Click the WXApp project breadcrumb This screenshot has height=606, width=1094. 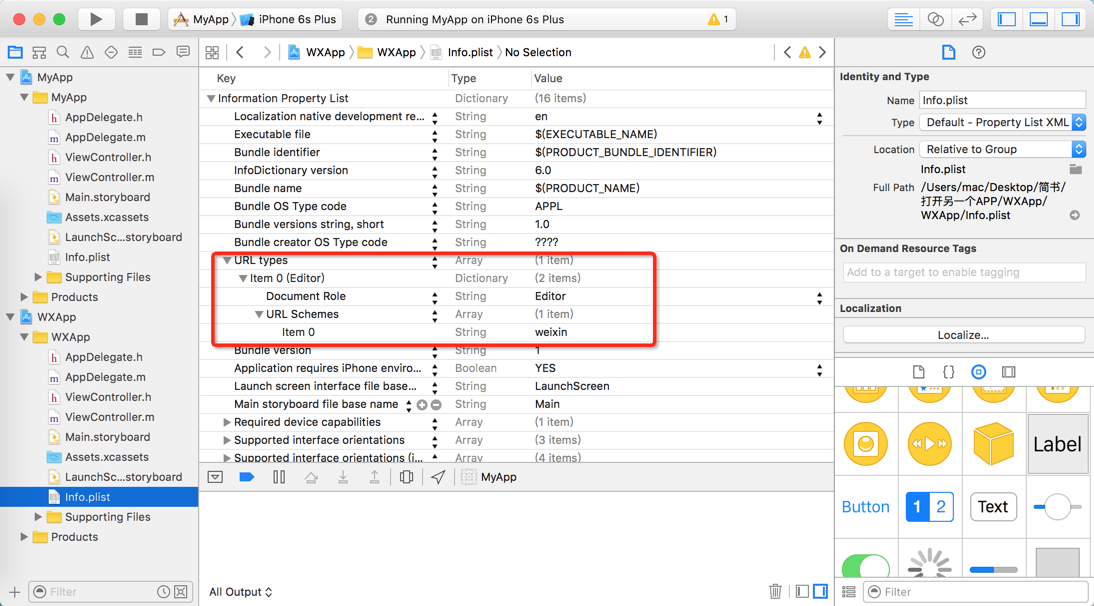coord(316,52)
